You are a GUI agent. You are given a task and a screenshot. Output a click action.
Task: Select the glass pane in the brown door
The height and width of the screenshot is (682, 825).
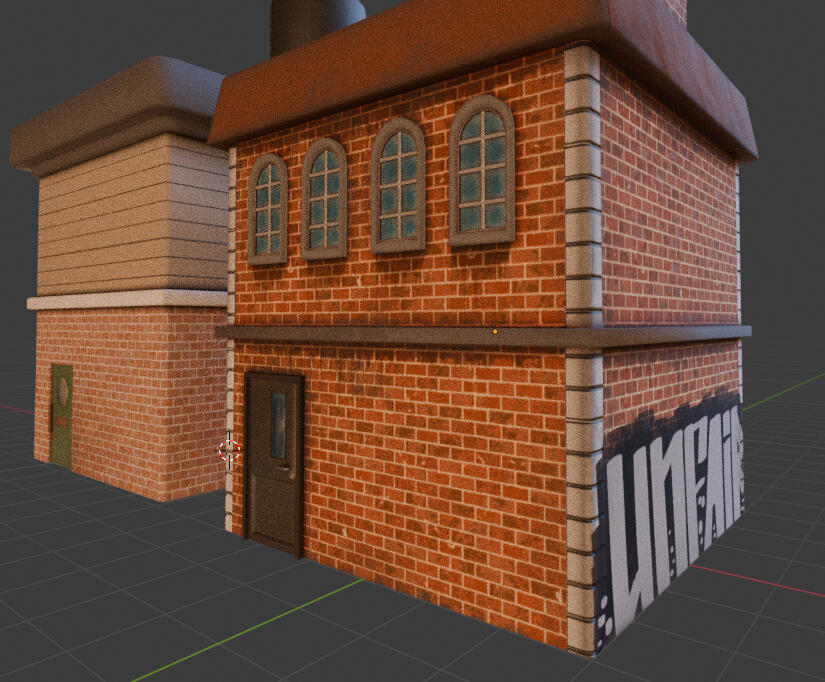[277, 411]
